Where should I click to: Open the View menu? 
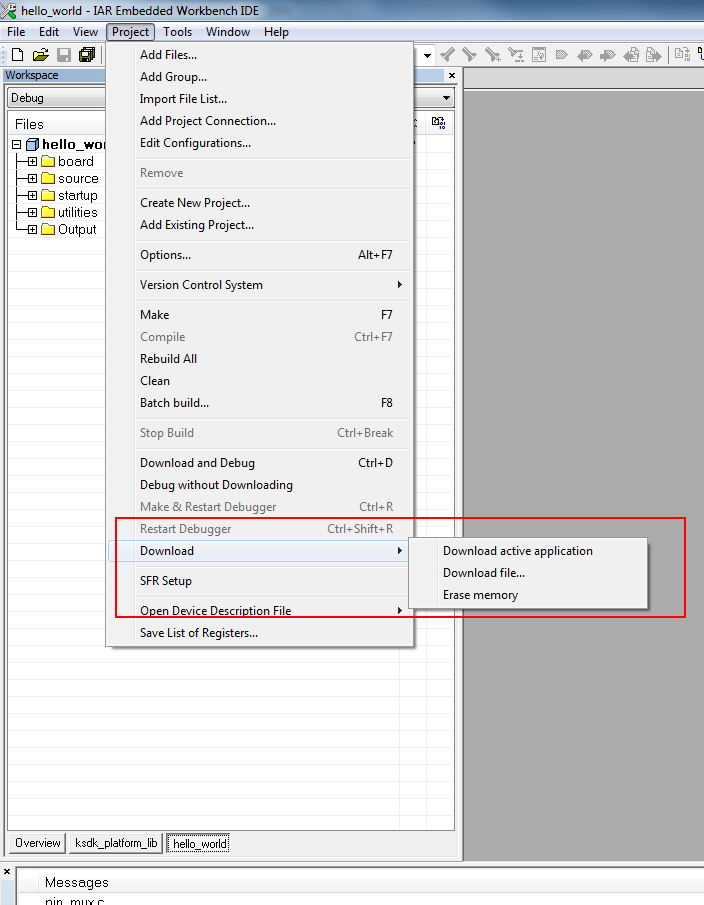click(85, 32)
